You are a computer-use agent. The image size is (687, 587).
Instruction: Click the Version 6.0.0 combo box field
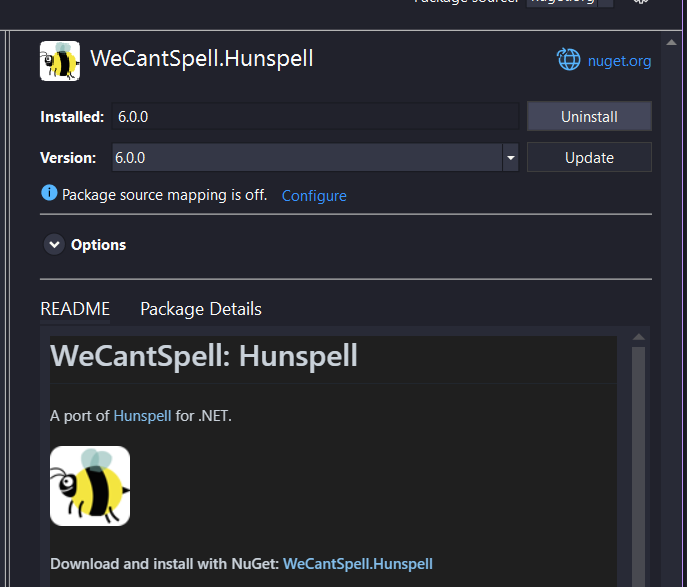pyautogui.click(x=315, y=158)
